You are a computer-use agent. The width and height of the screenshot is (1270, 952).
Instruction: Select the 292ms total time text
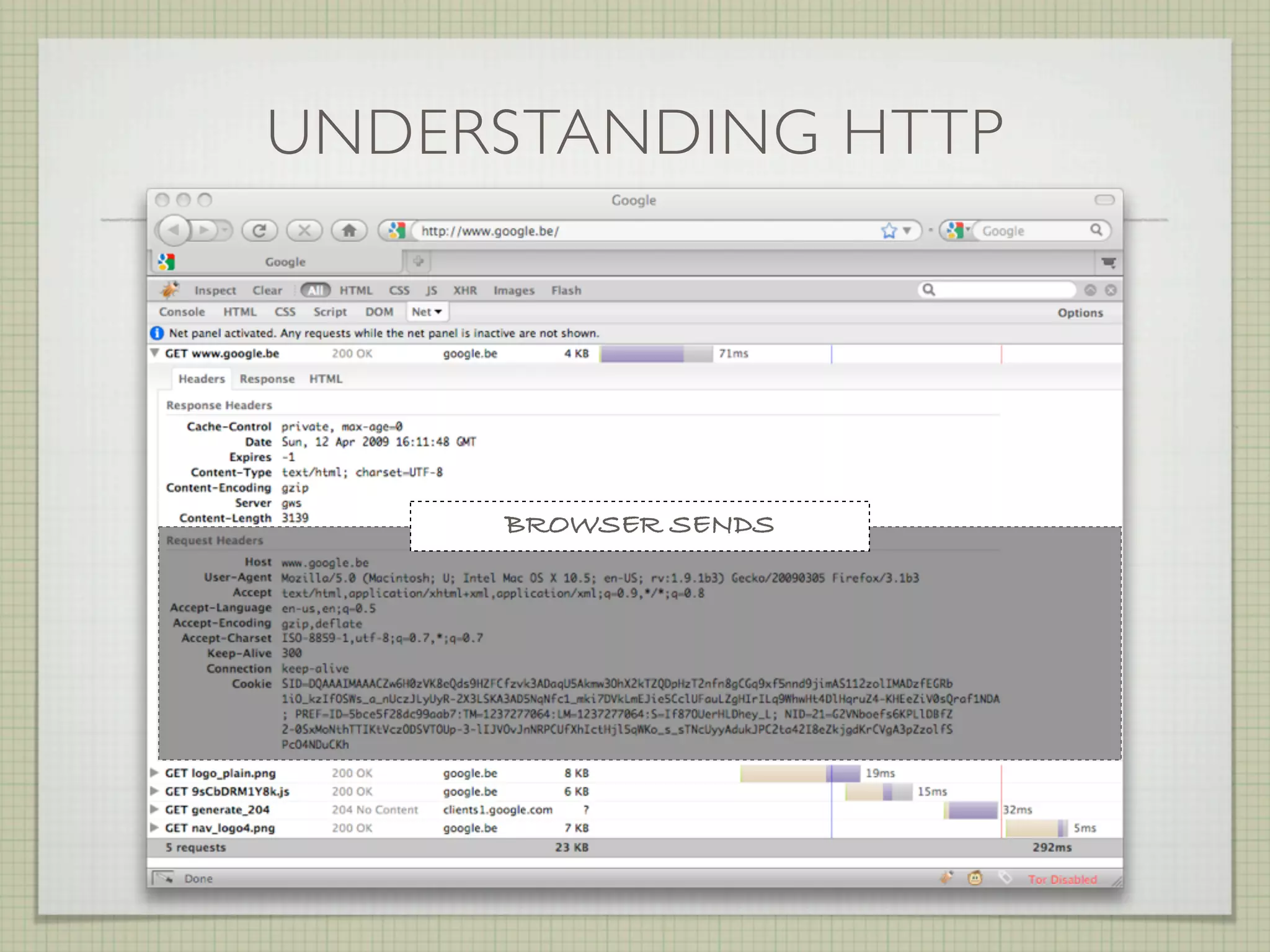pos(1052,847)
